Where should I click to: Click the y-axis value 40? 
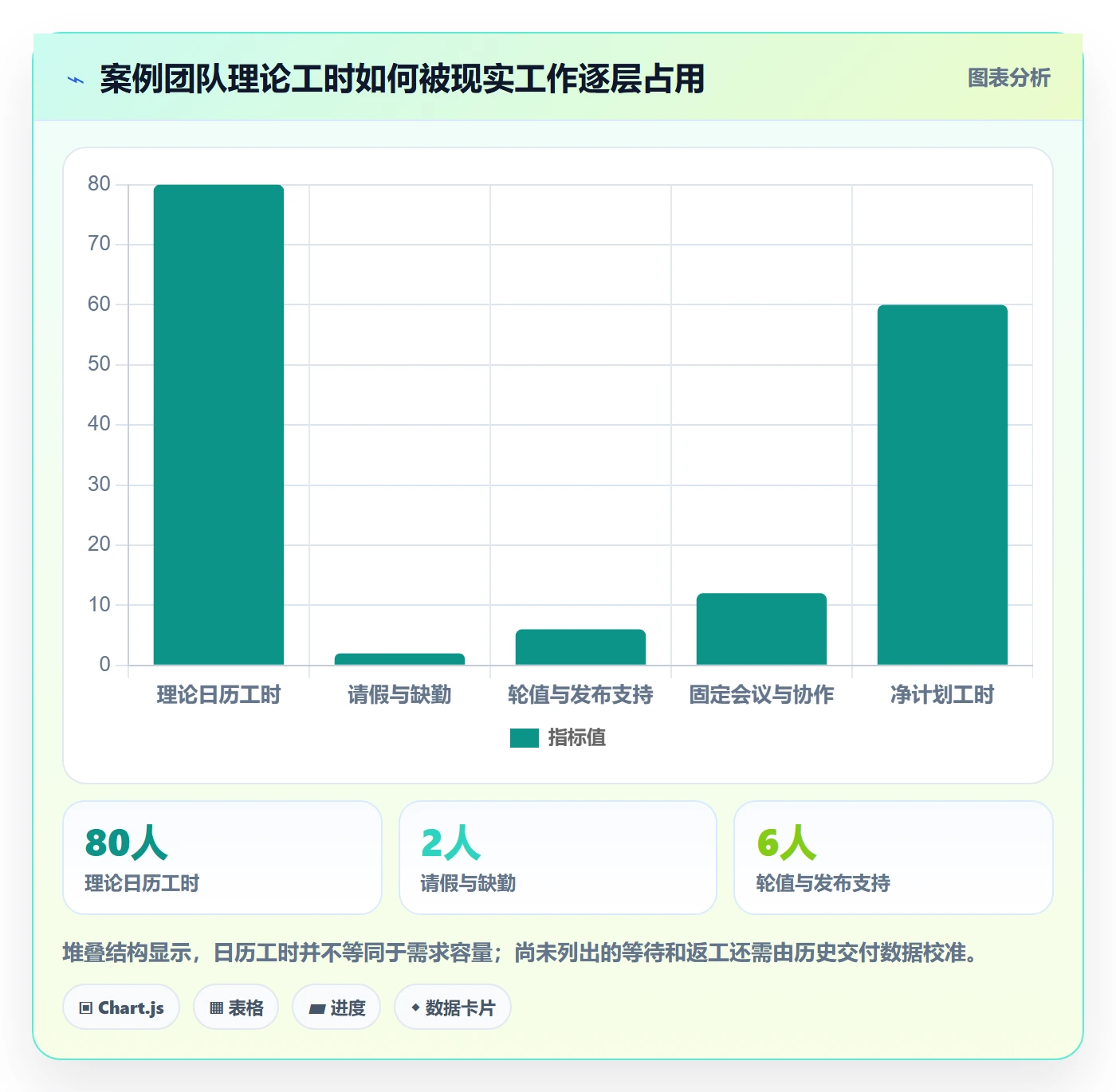coord(99,424)
